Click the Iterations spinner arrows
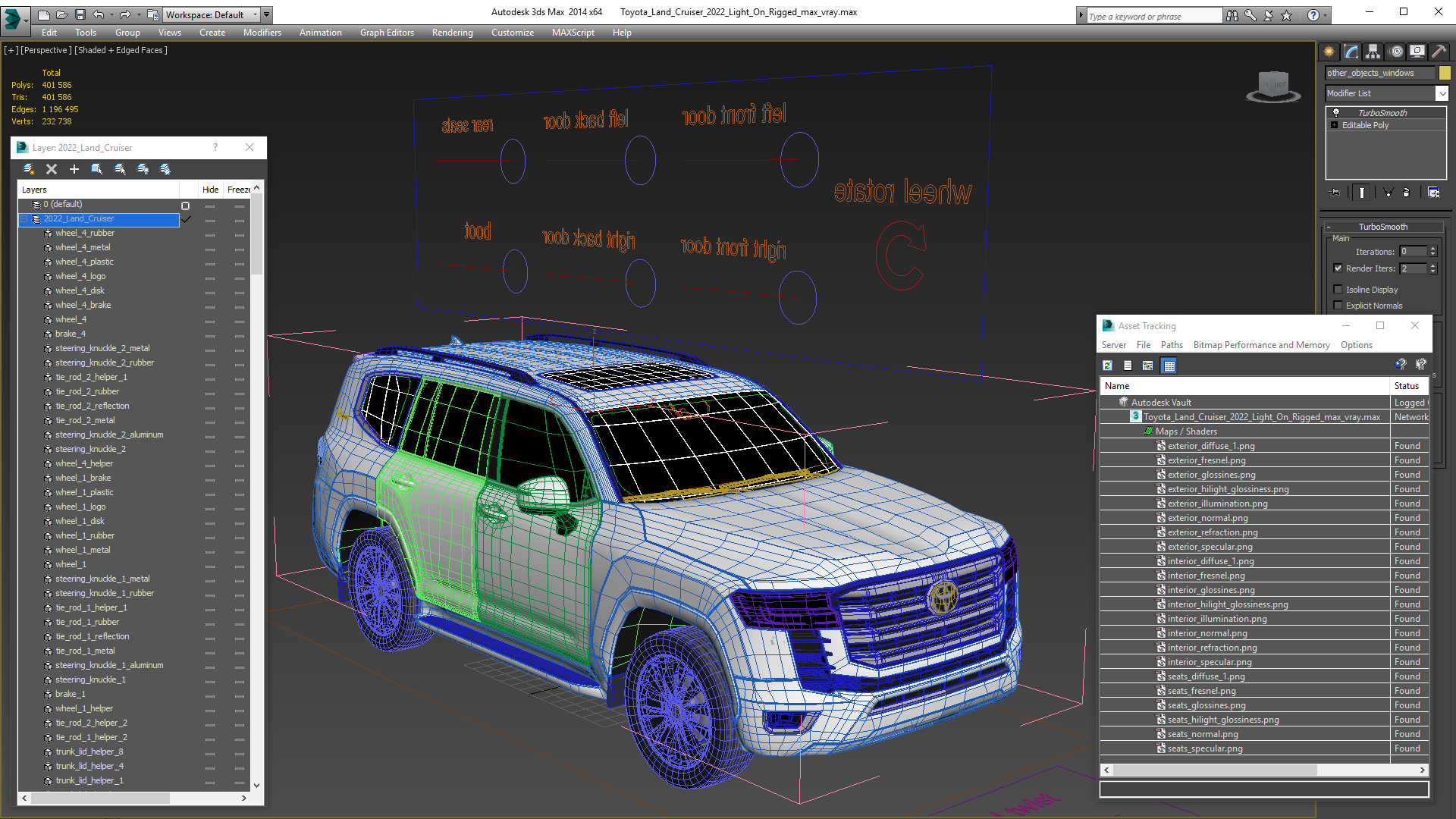 click(x=1432, y=252)
